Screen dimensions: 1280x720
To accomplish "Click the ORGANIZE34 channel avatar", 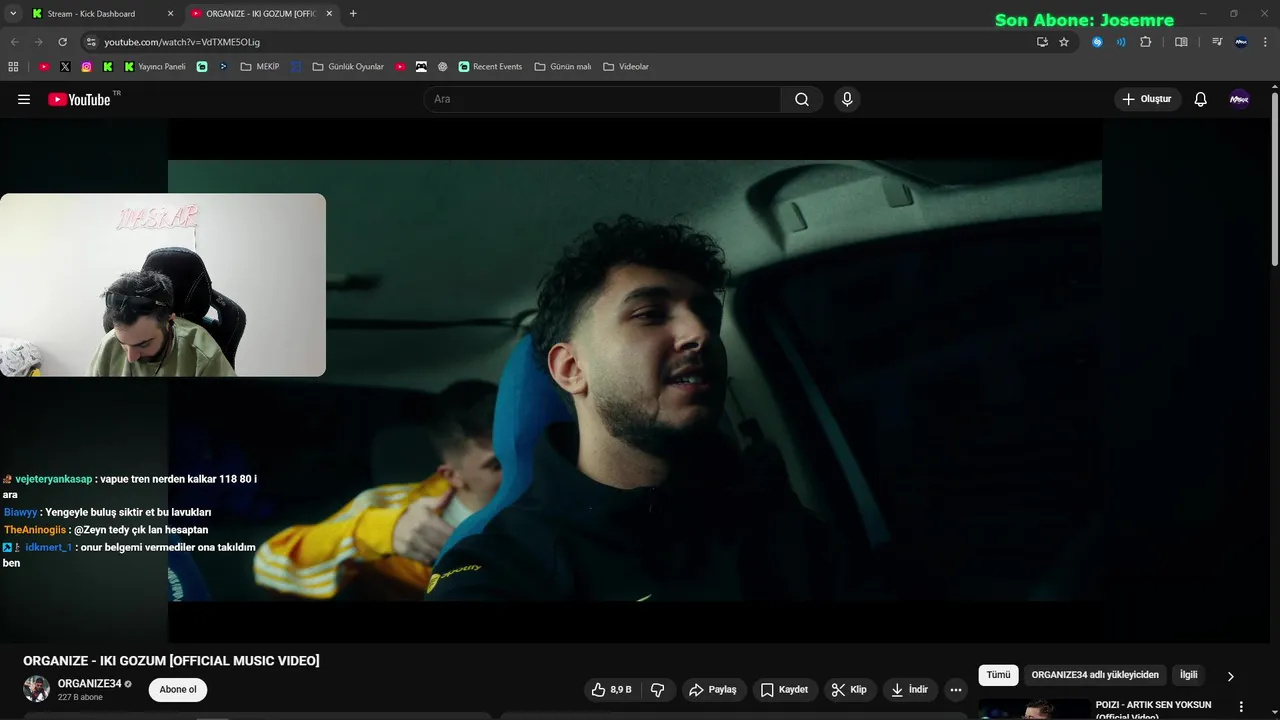I will click(x=37, y=689).
